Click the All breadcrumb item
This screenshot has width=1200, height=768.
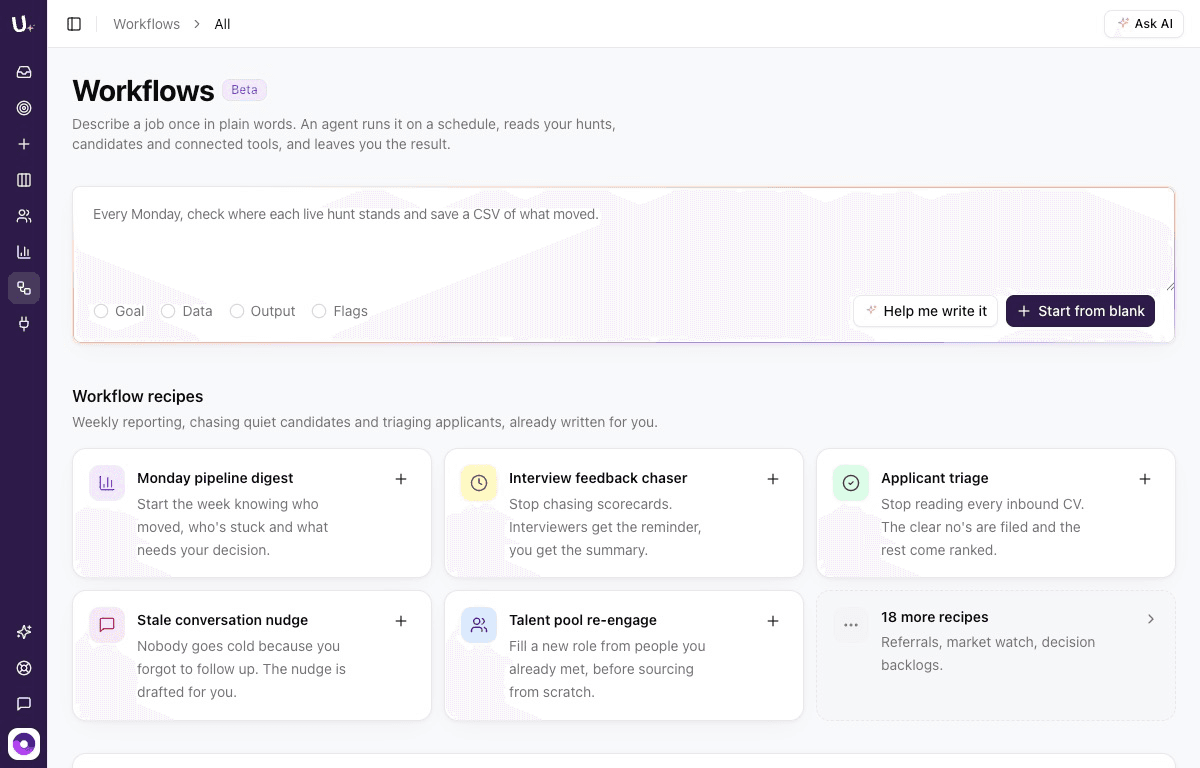coord(222,24)
